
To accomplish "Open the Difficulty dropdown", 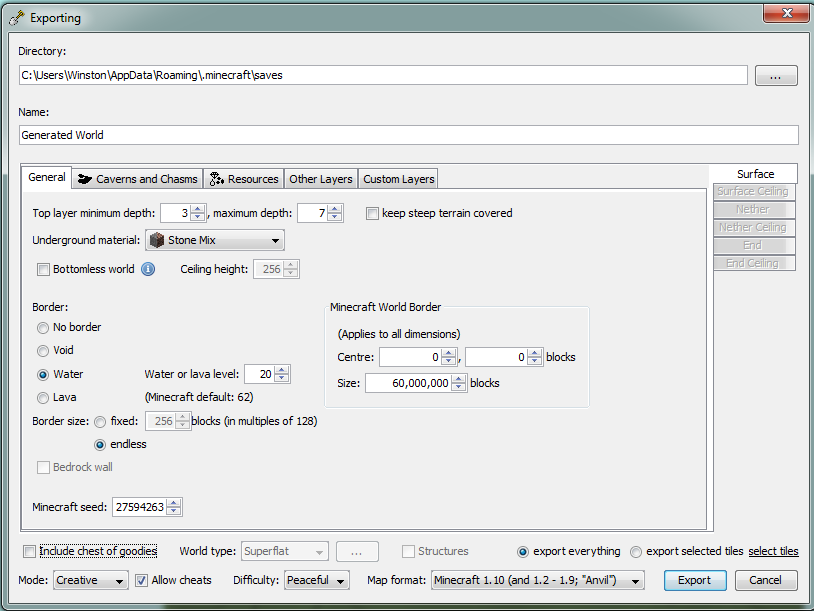I will [x=316, y=580].
